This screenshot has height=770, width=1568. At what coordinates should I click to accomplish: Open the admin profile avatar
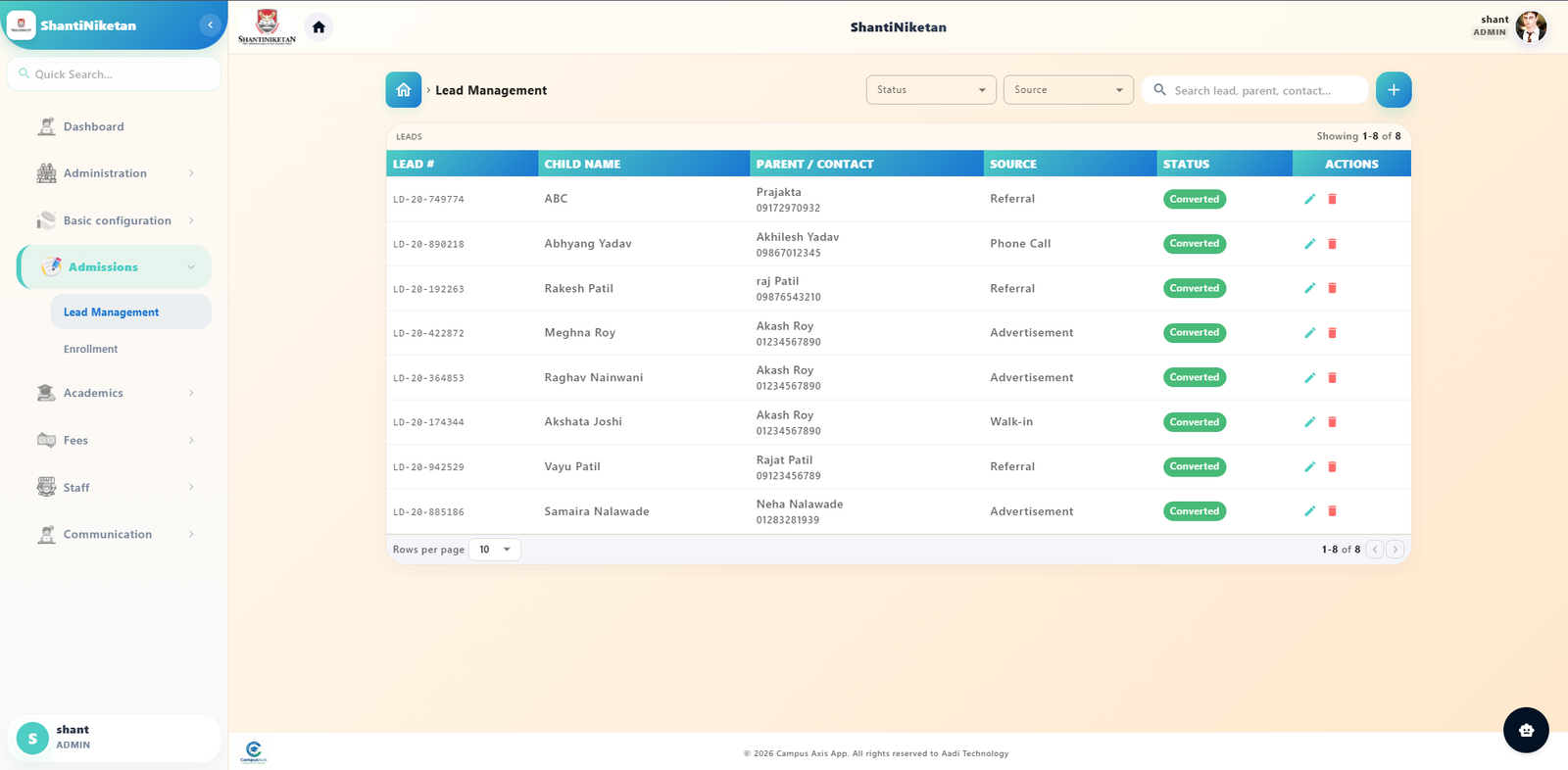point(1531,26)
